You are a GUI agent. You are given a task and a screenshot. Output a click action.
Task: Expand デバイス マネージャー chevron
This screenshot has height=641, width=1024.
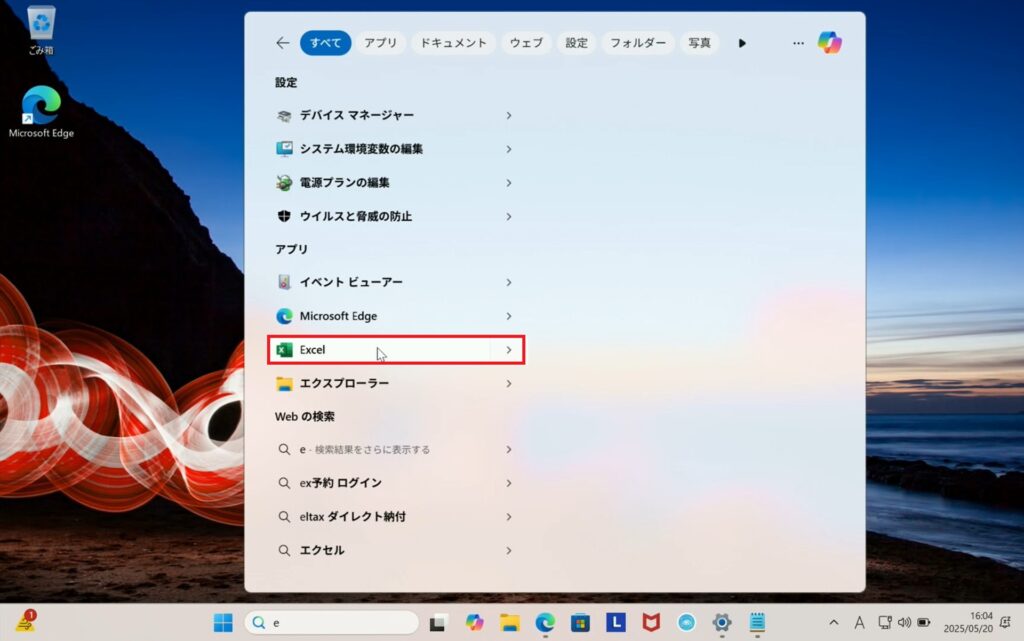(508, 116)
